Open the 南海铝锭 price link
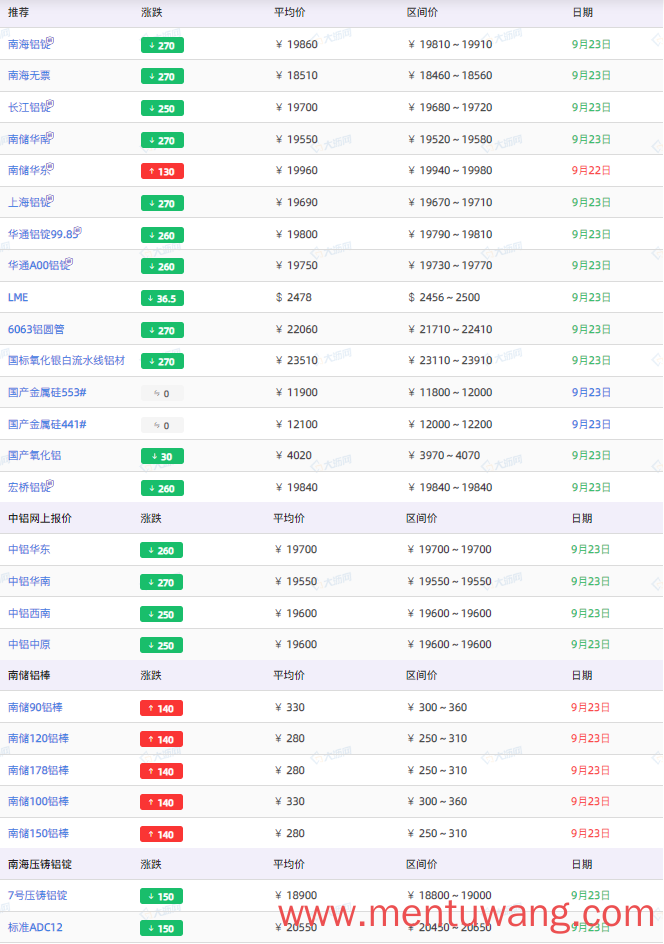The width and height of the screenshot is (664, 944). [28, 45]
